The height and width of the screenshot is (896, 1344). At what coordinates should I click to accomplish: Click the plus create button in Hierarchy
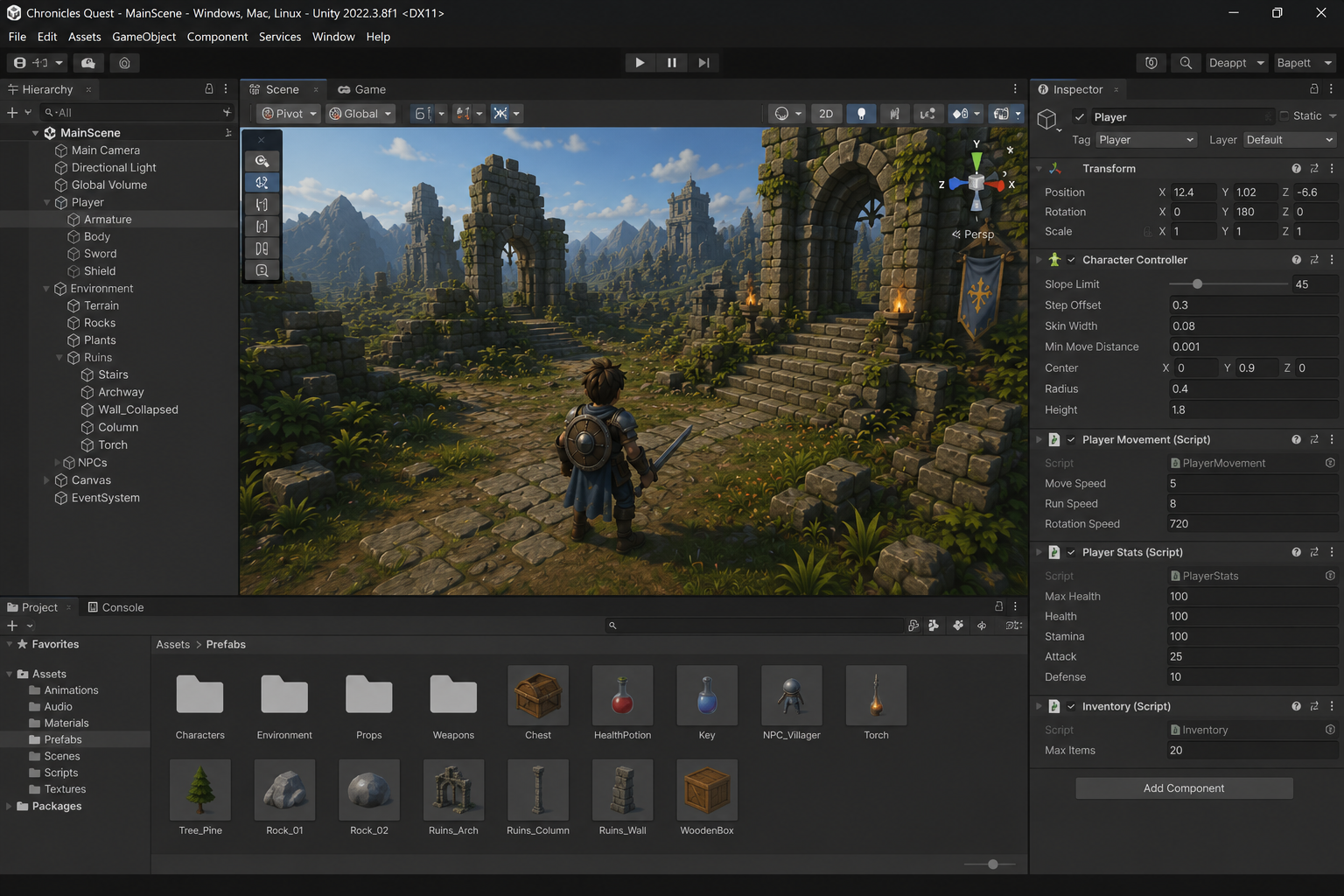tap(12, 112)
